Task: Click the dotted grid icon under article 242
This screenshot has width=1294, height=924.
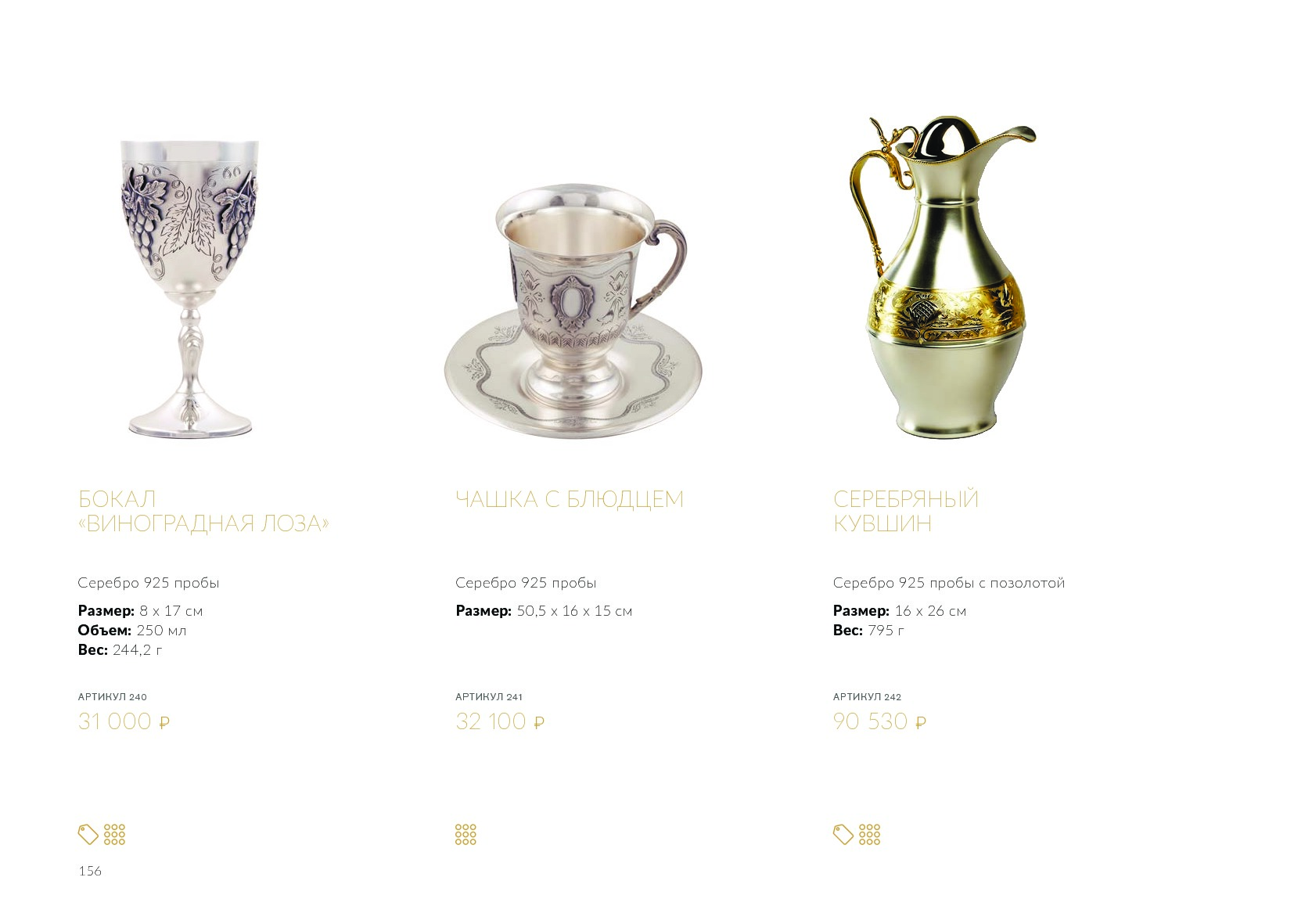Action: [869, 835]
